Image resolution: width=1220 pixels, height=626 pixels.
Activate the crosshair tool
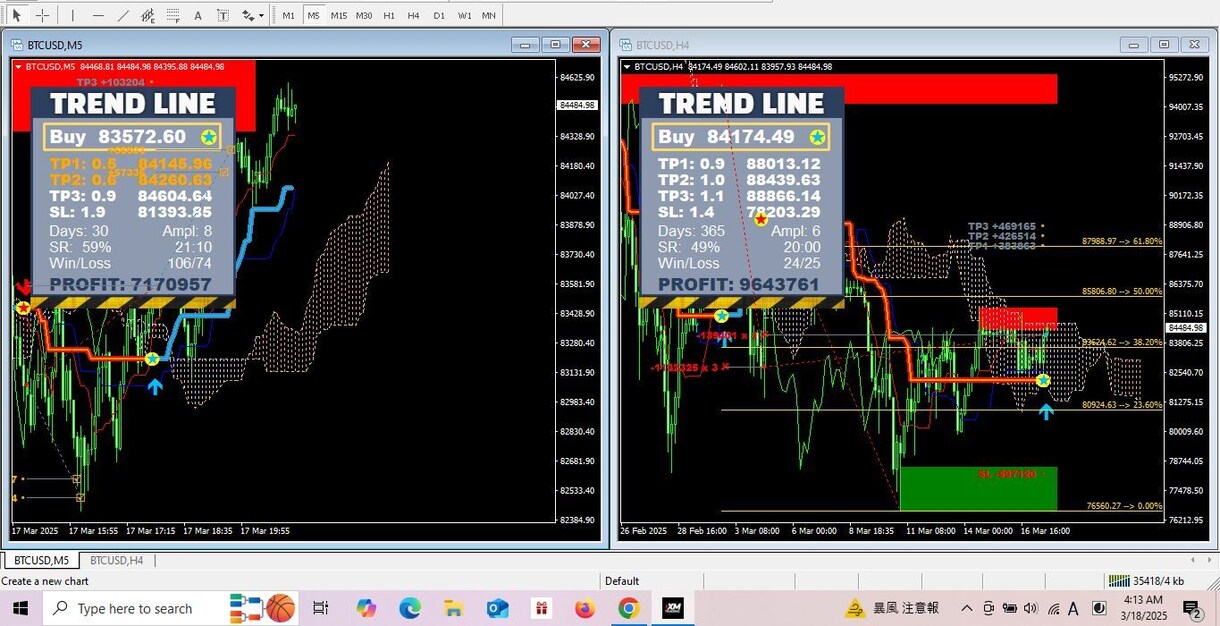pos(42,15)
